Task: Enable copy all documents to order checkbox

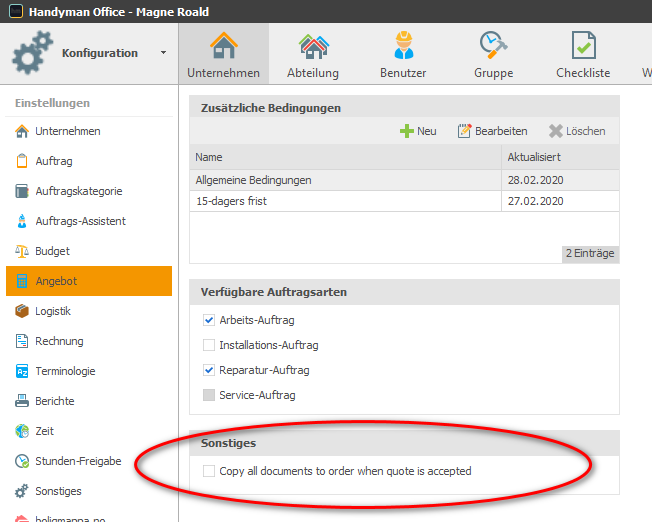Action: [x=209, y=471]
